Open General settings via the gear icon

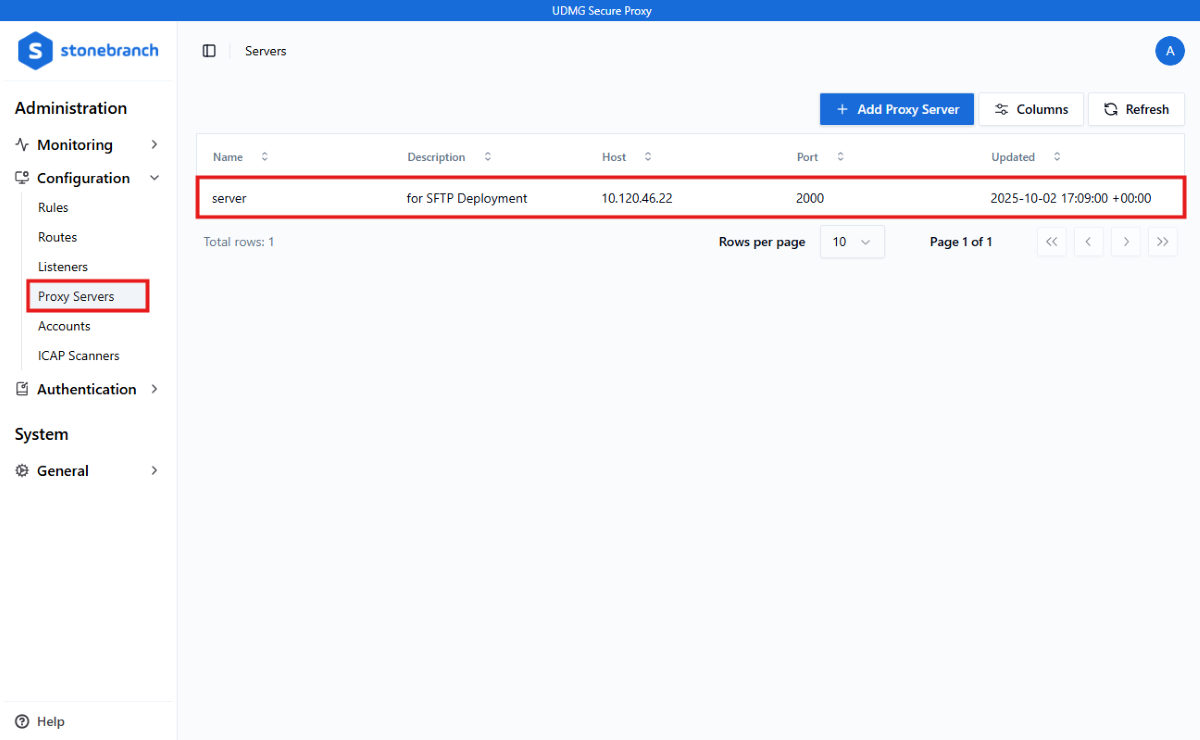(x=22, y=470)
